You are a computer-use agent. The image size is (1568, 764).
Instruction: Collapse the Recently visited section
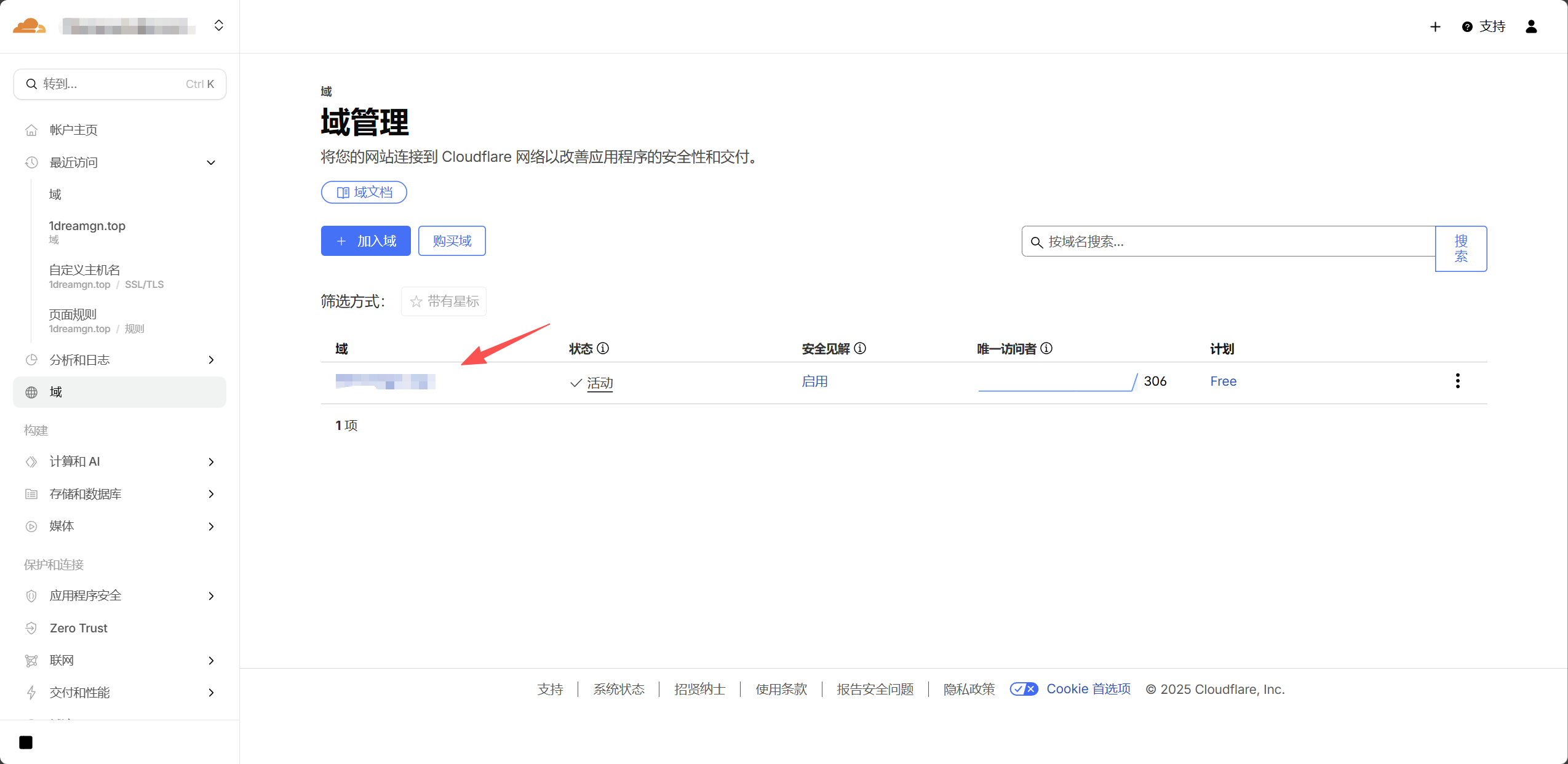click(x=210, y=162)
